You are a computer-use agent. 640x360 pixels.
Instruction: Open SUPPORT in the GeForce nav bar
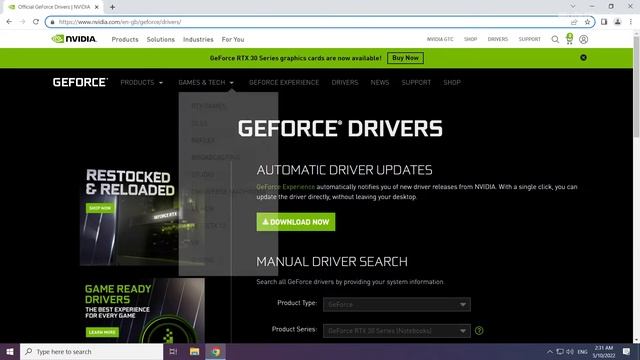[416, 82]
